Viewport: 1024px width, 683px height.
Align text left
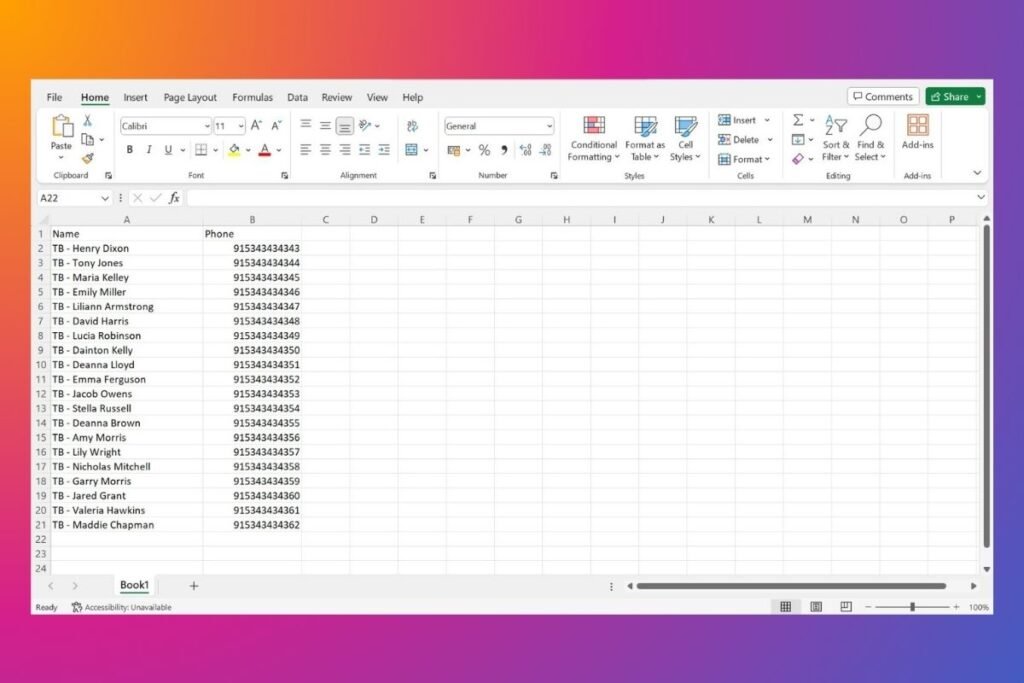coord(305,150)
